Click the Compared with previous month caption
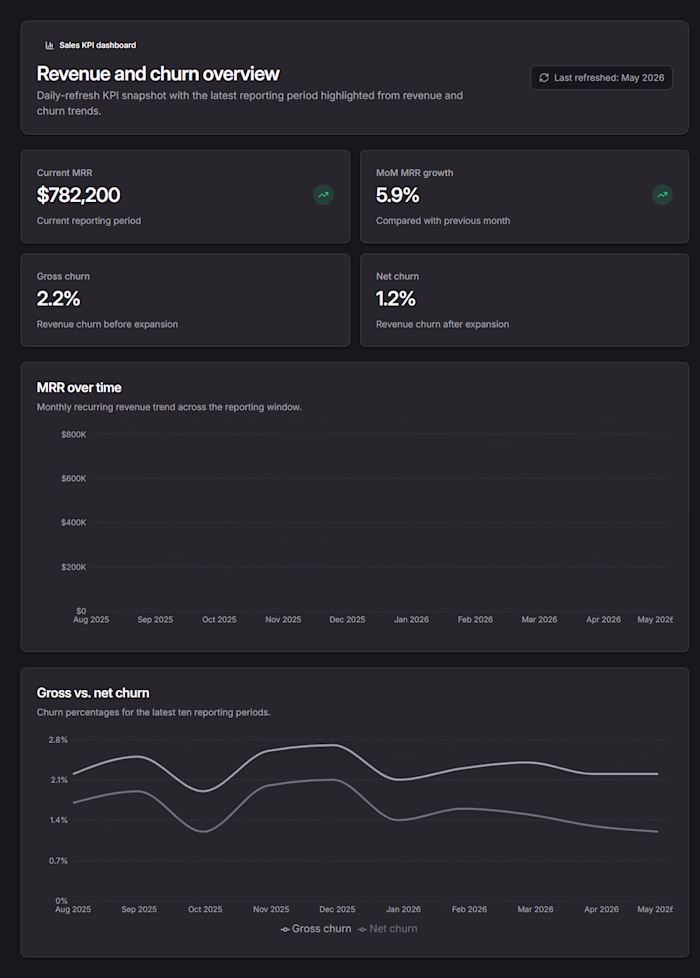700x978 pixels. click(x=443, y=221)
